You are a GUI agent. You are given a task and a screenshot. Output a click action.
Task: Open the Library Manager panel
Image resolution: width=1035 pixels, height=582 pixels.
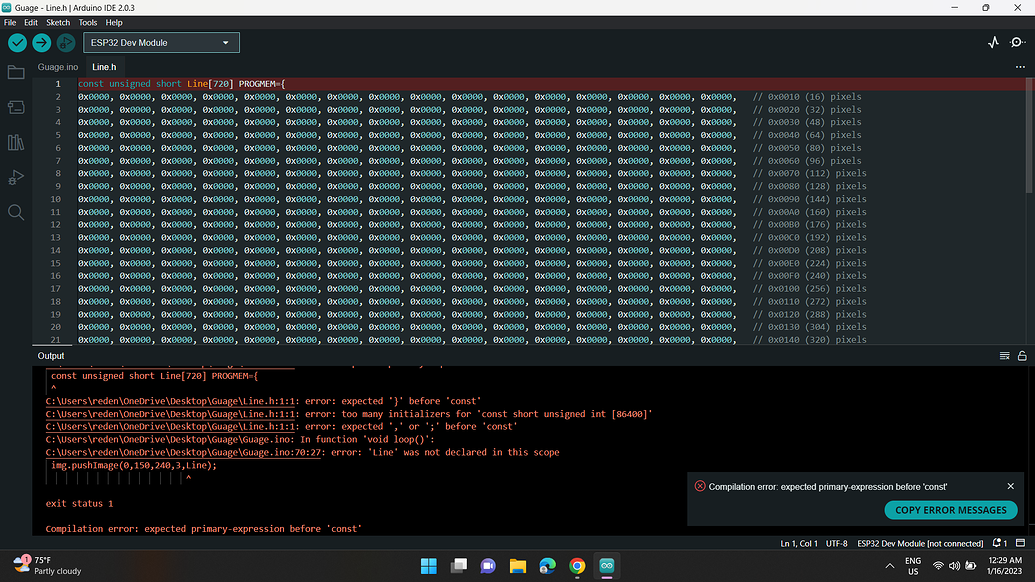15,142
